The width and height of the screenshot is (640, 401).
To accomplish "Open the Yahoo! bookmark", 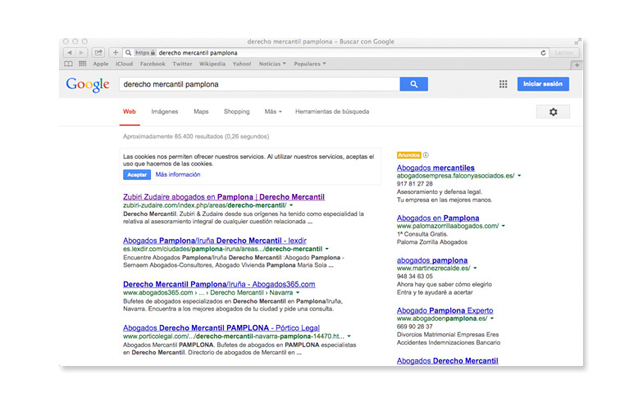I will coord(242,64).
